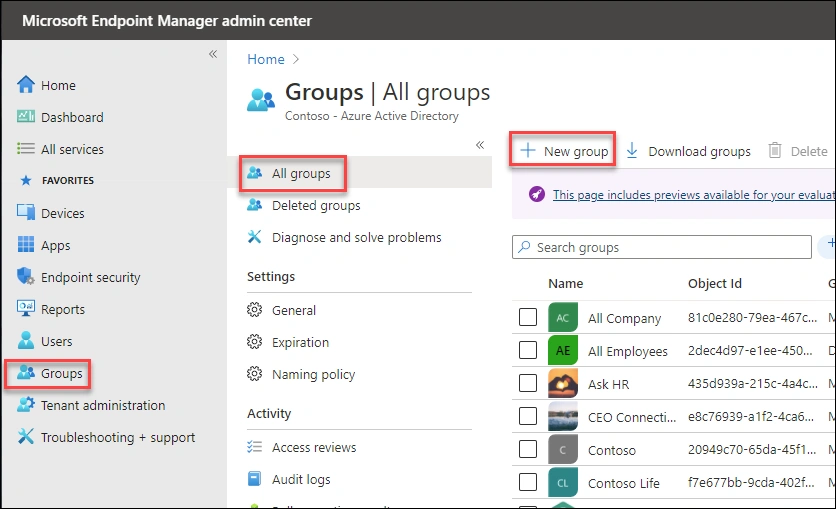Click the Apps grid icon
Image resolution: width=836 pixels, height=509 pixels.
pos(26,244)
